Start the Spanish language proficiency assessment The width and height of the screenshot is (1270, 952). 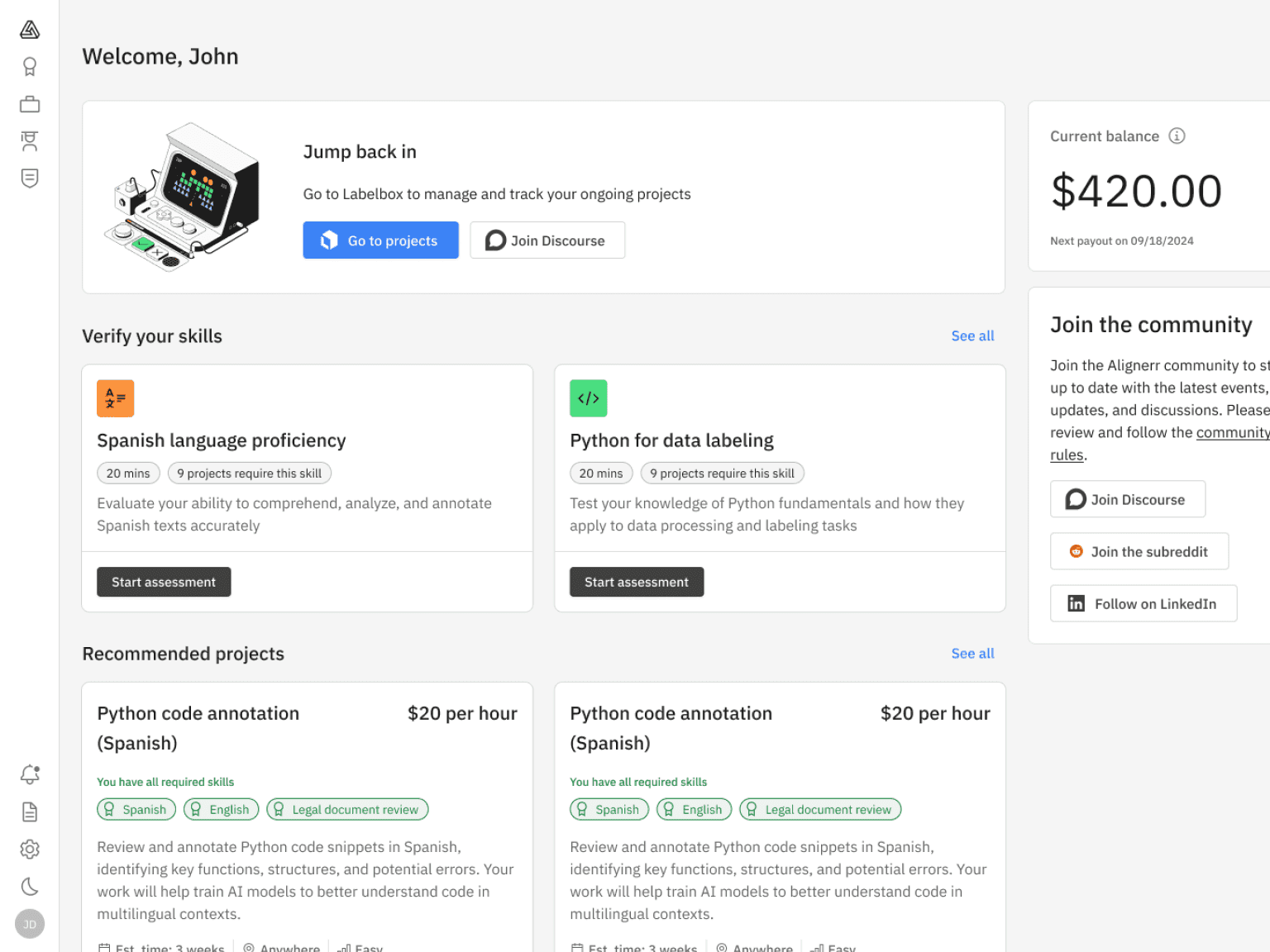click(164, 582)
